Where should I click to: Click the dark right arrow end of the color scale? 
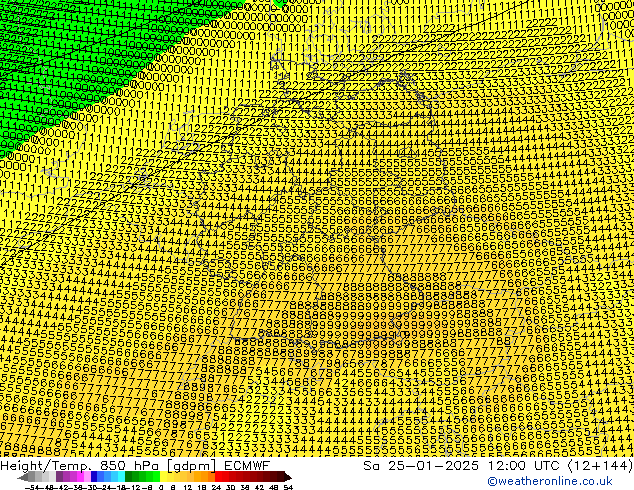(288, 477)
